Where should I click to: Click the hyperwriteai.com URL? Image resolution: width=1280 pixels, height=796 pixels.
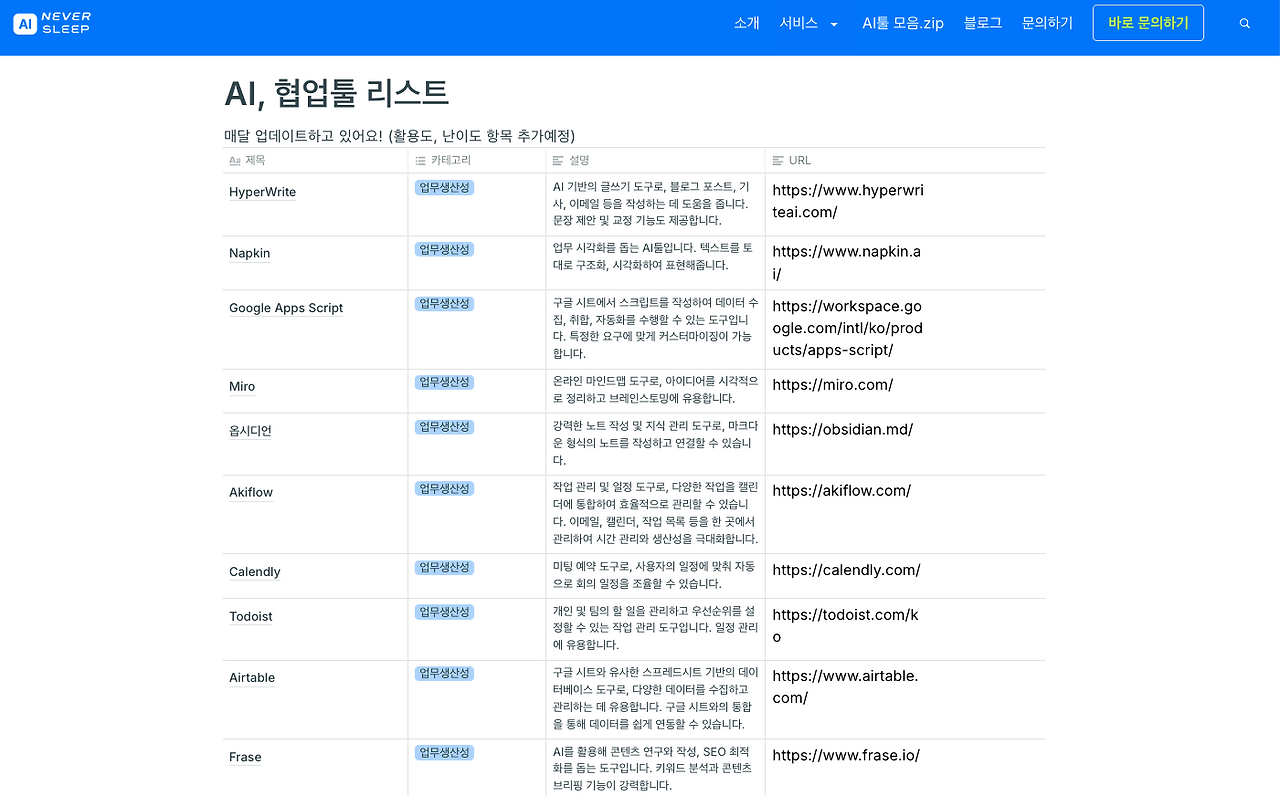(848, 201)
